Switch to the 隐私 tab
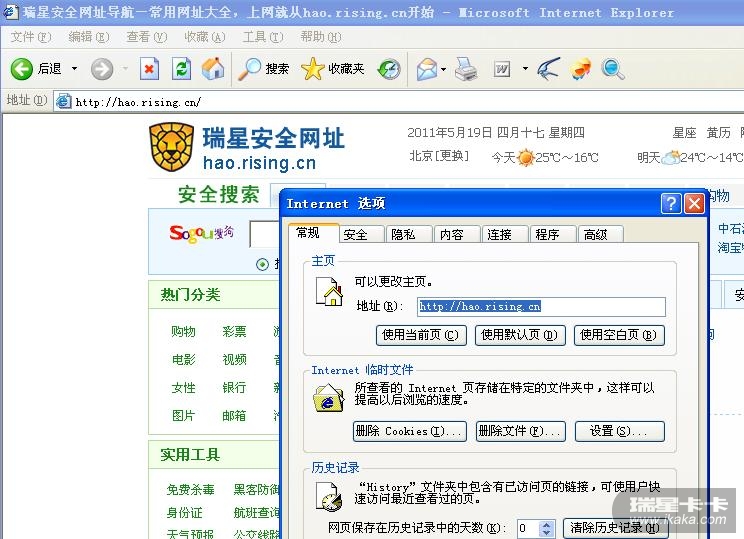The image size is (744, 539). [409, 234]
